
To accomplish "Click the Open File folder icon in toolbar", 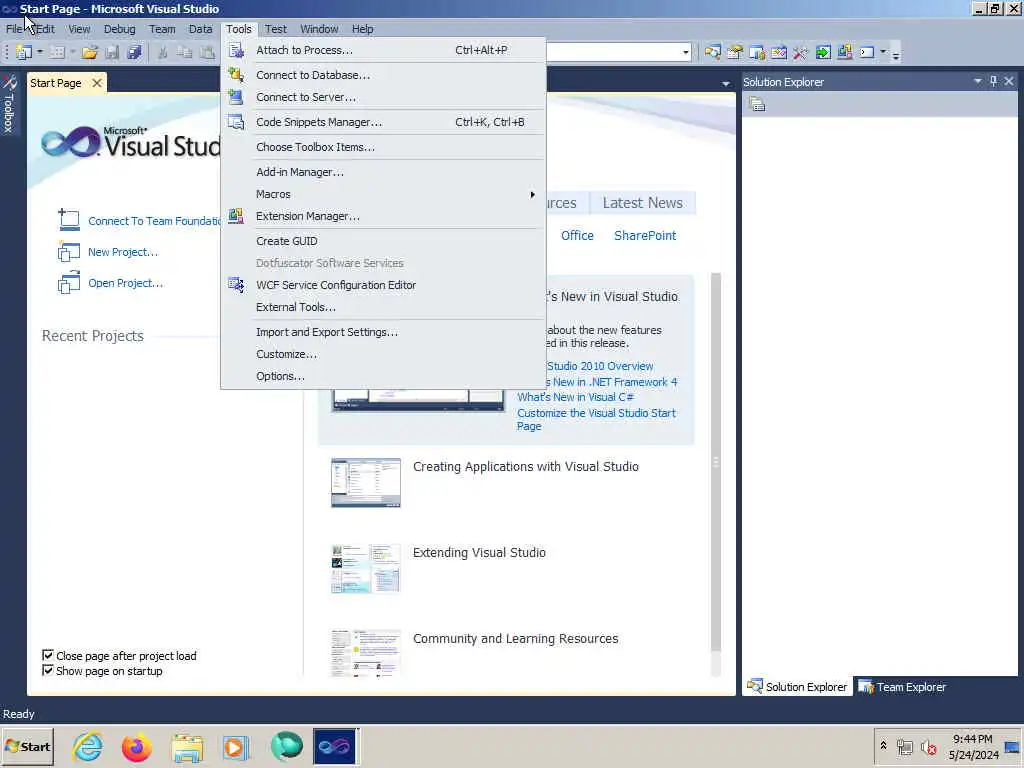I will point(89,52).
